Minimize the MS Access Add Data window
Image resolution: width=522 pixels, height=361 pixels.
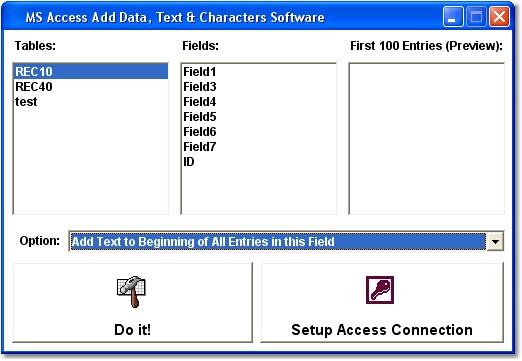pos(453,17)
